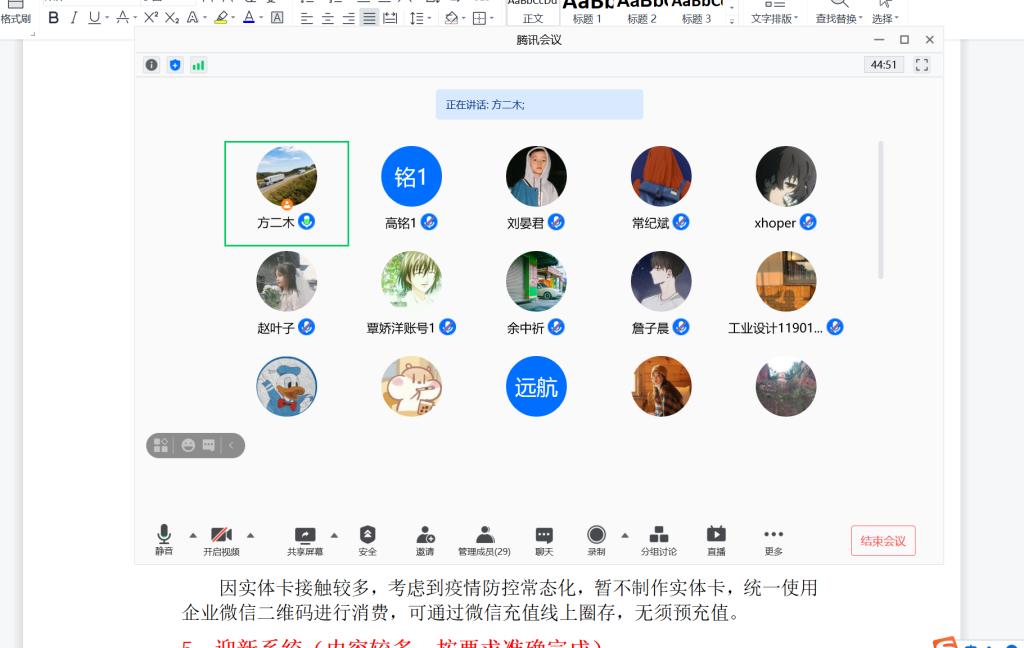Viewport: 1024px width, 648px height.
Task: Select participant 方二木's video tile
Action: click(x=286, y=193)
